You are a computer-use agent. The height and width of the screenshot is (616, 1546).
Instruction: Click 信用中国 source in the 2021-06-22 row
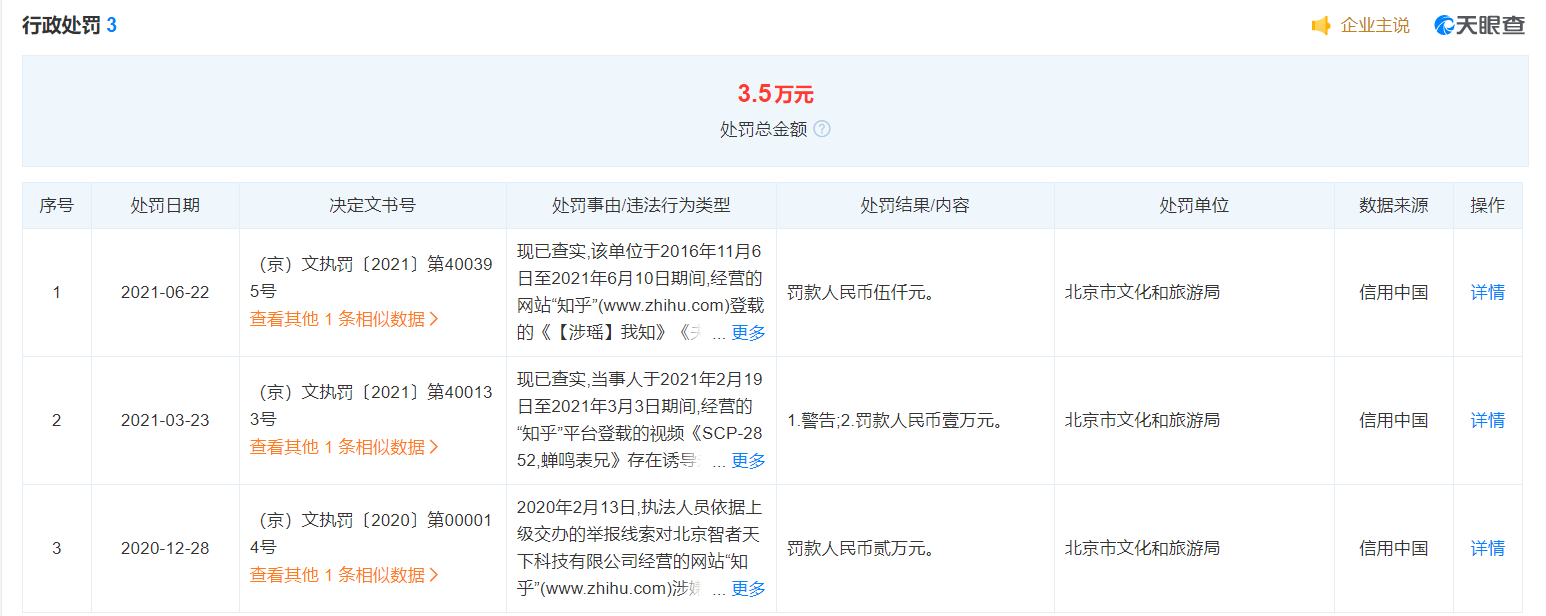(1393, 292)
